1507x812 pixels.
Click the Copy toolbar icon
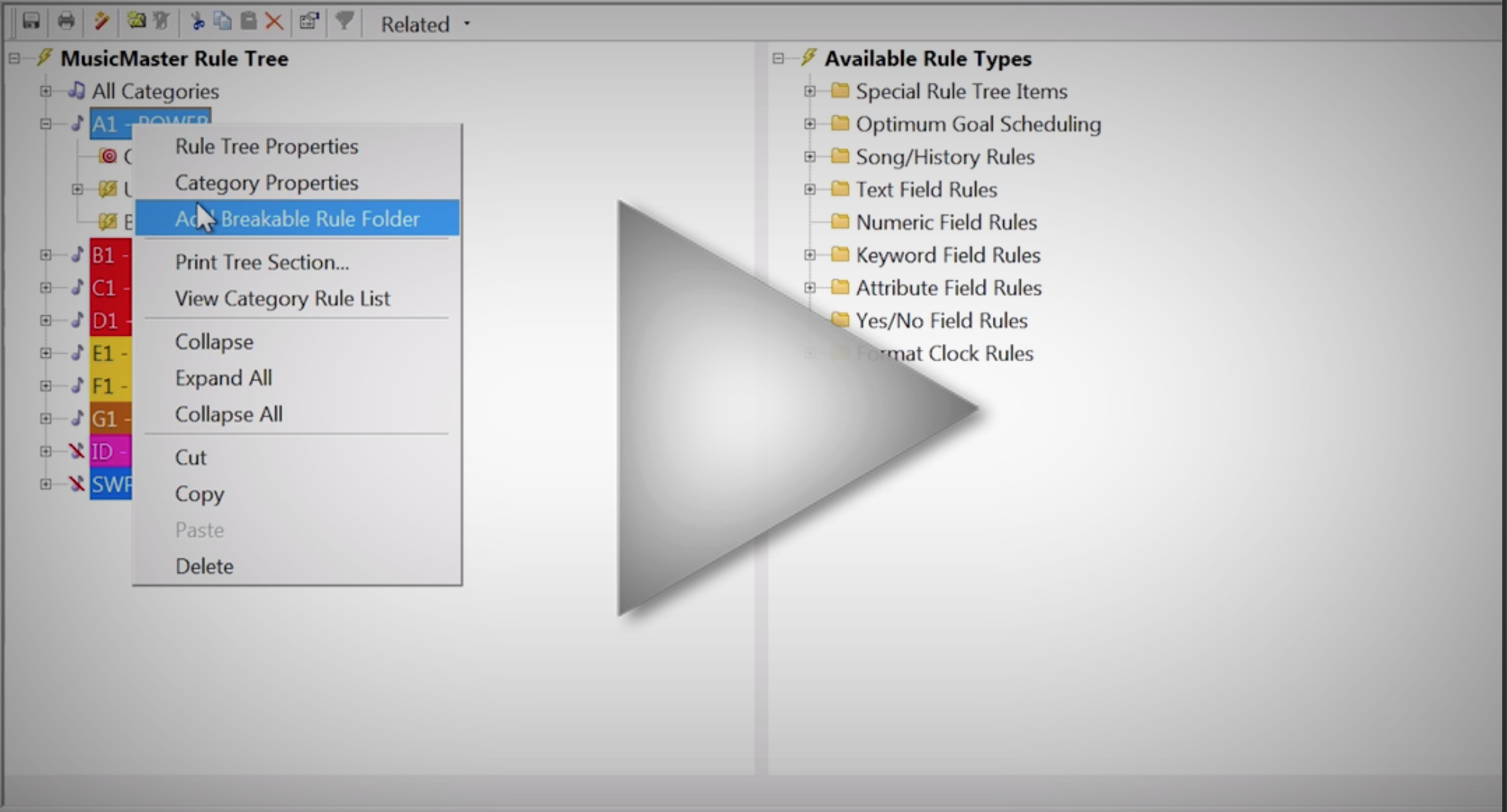pos(223,21)
